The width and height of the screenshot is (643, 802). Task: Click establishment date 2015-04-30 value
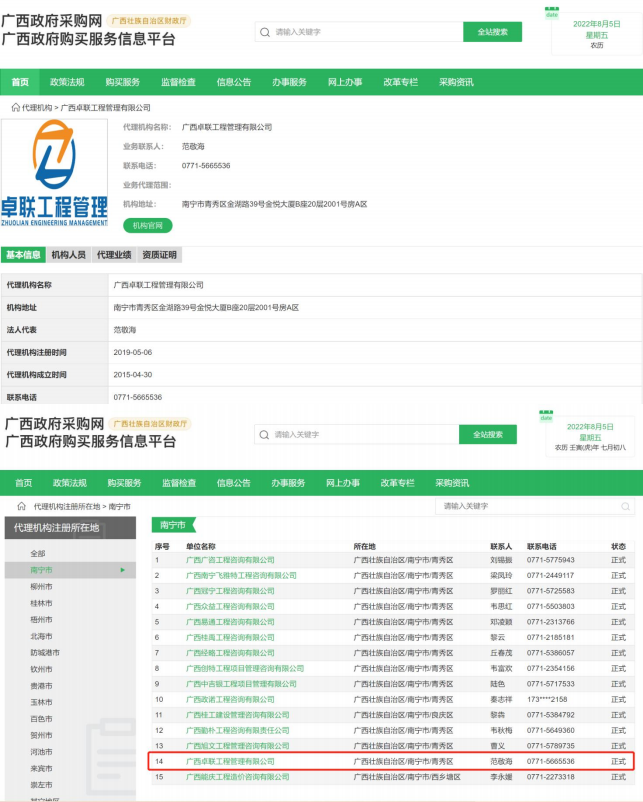point(132,374)
